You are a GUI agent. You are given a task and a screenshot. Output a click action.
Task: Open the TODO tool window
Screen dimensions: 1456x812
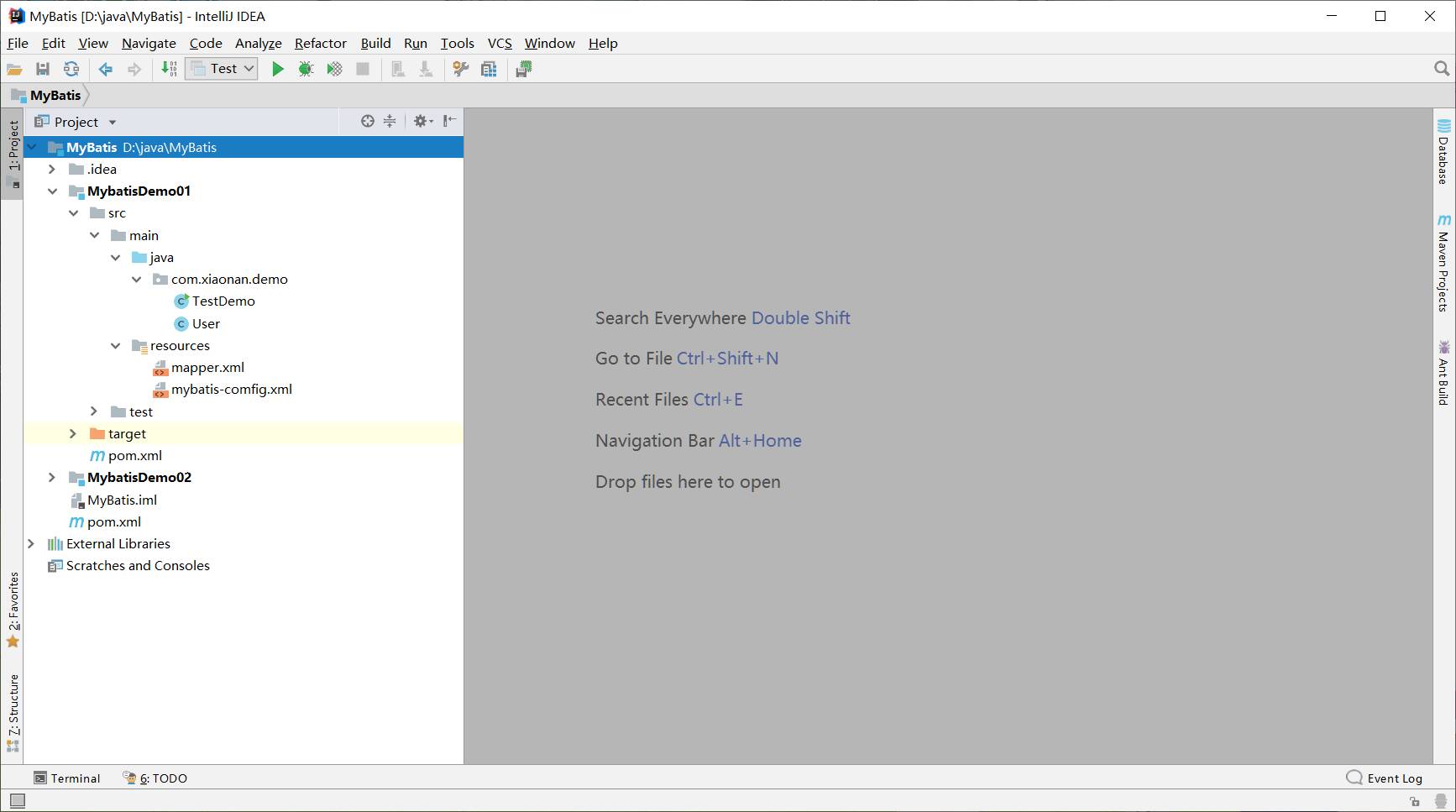point(155,778)
